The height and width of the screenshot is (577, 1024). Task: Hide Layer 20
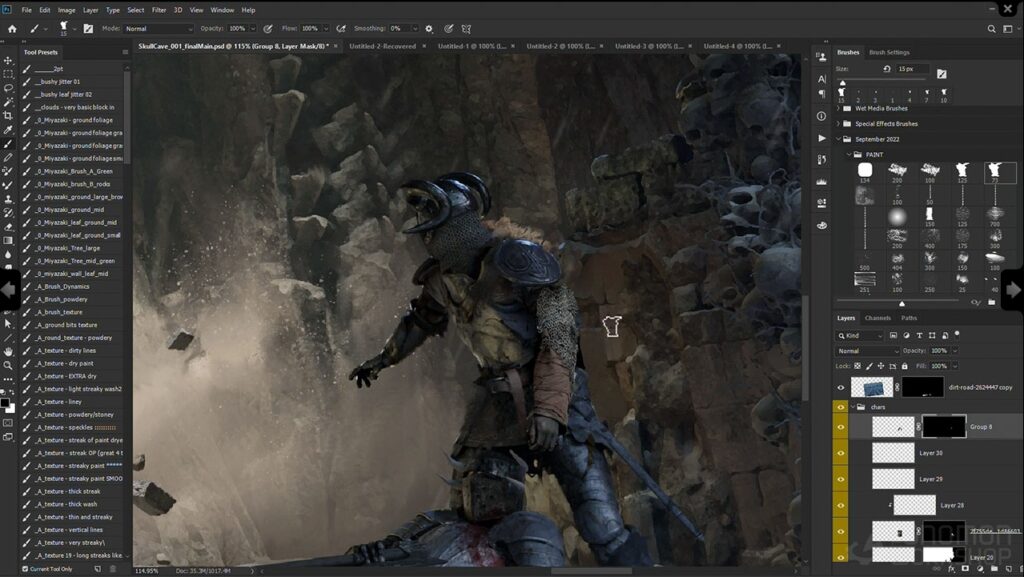pyautogui.click(x=840, y=557)
